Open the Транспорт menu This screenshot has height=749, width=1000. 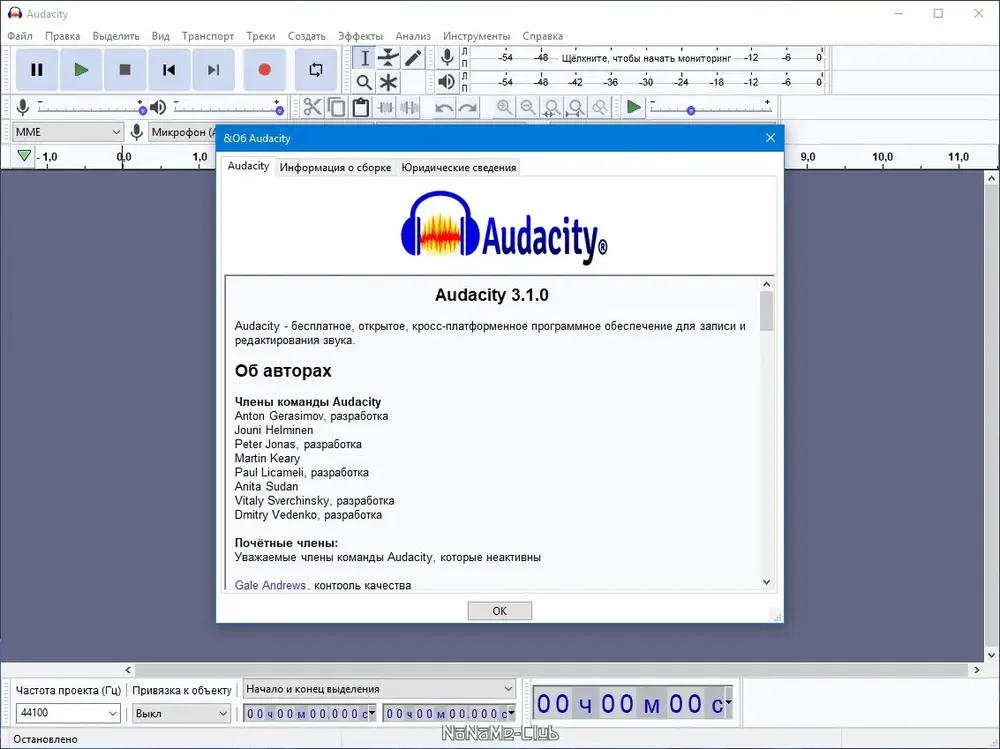click(x=207, y=36)
